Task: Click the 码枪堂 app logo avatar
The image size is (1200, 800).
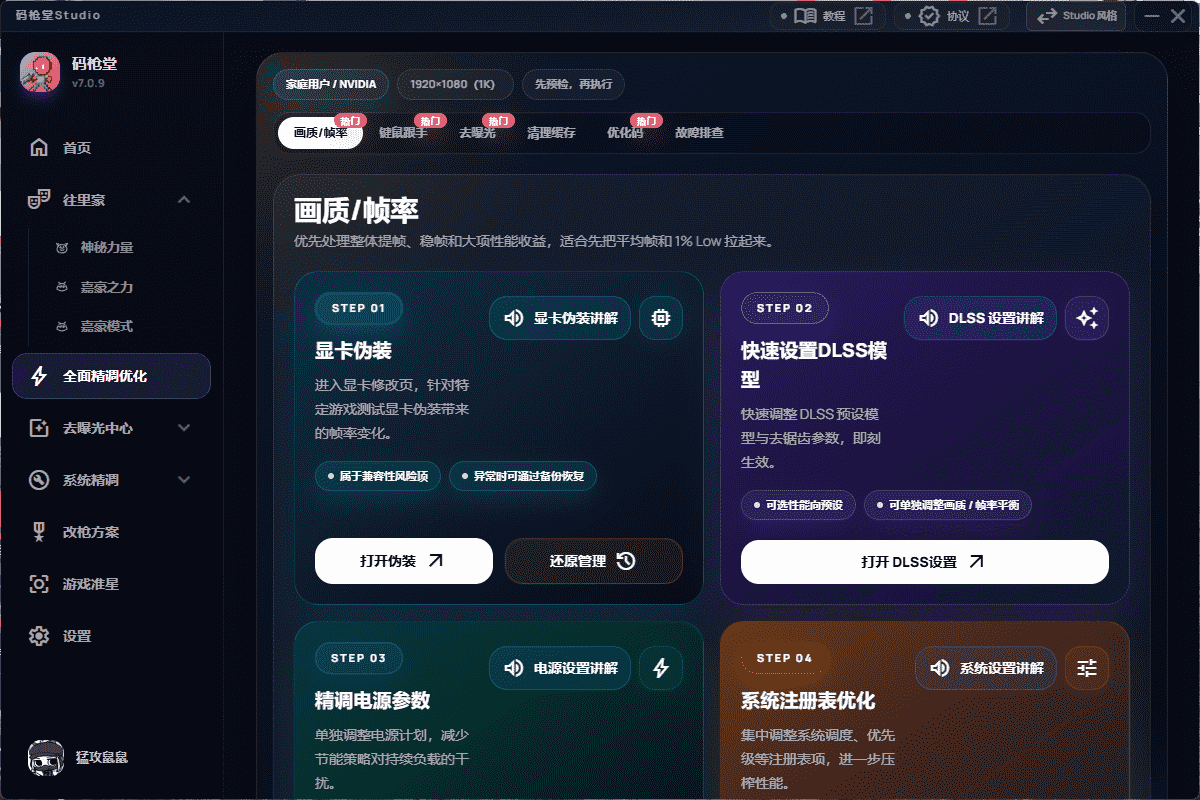Action: [40, 72]
